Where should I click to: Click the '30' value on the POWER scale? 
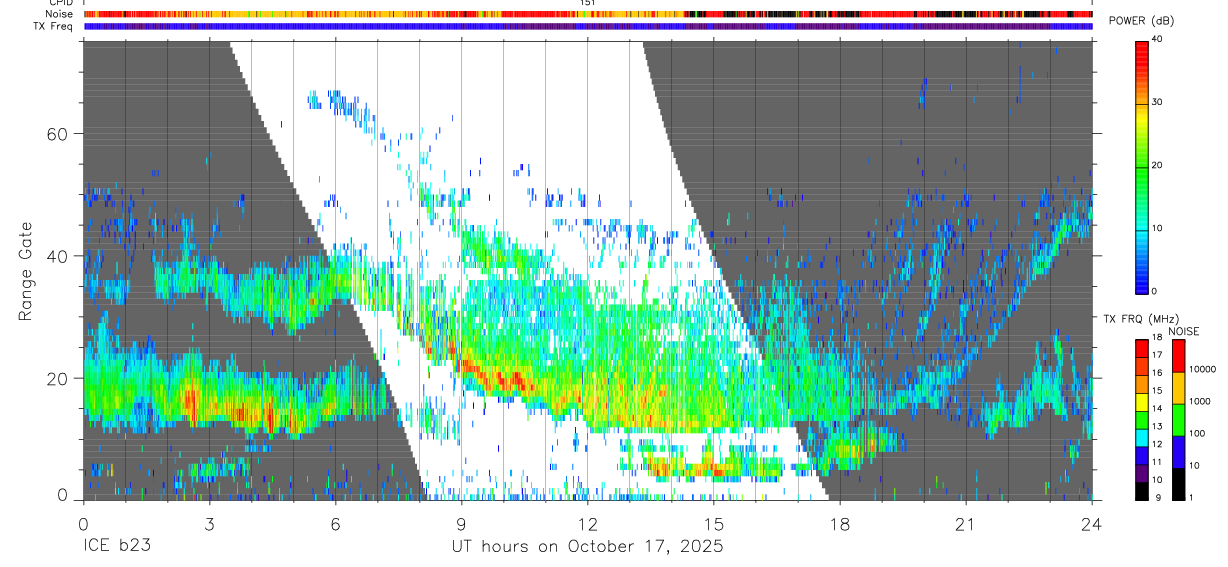1157,103
